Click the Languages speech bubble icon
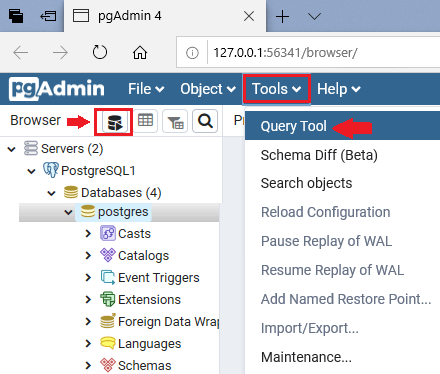 (x=108, y=343)
